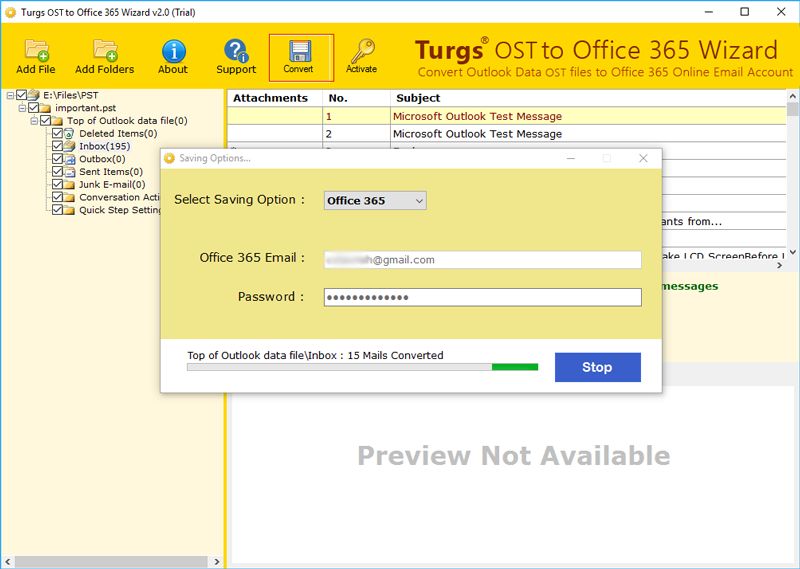Viewport: 800px width, 569px height.
Task: Click the Quick Step Settings folder icon
Action: (69, 210)
